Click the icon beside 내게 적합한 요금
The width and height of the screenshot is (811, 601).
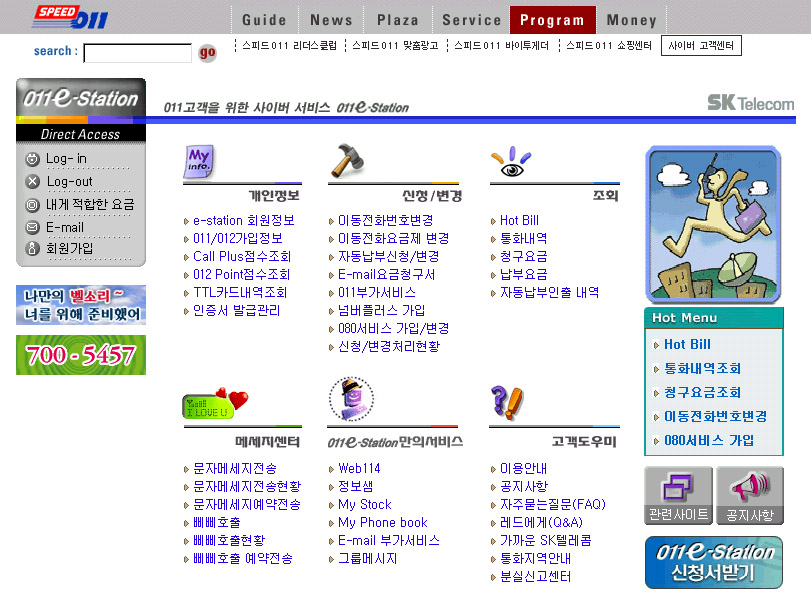(x=33, y=205)
